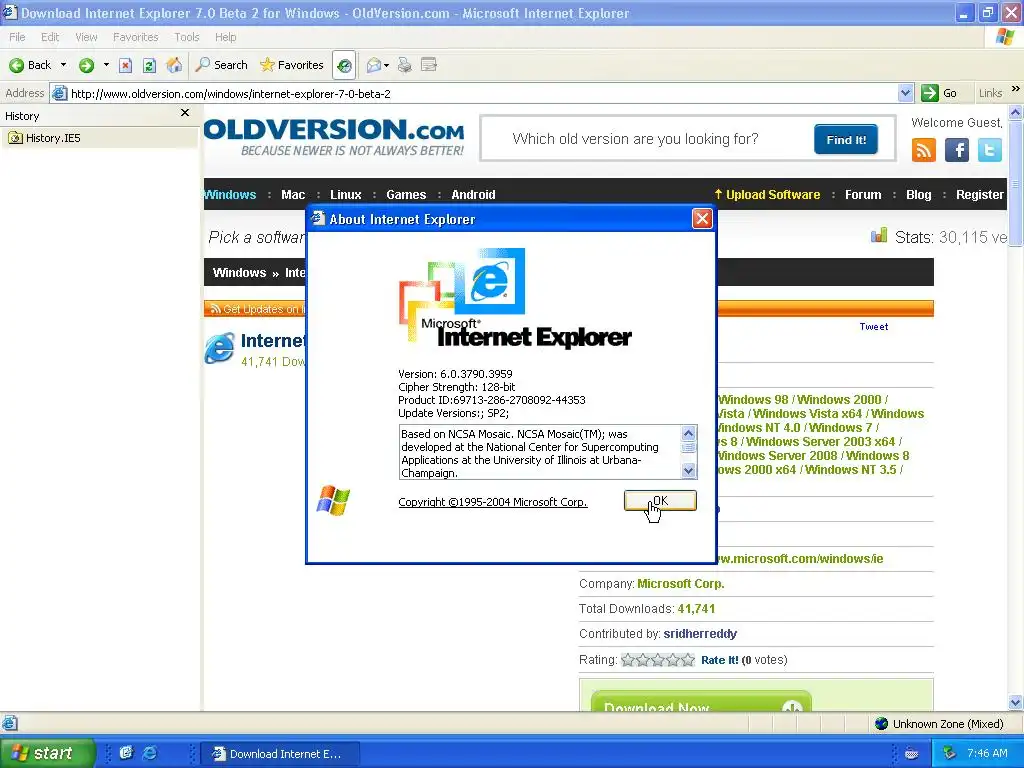This screenshot has width=1024, height=768.
Task: Open the Edit menu
Action: click(x=50, y=37)
